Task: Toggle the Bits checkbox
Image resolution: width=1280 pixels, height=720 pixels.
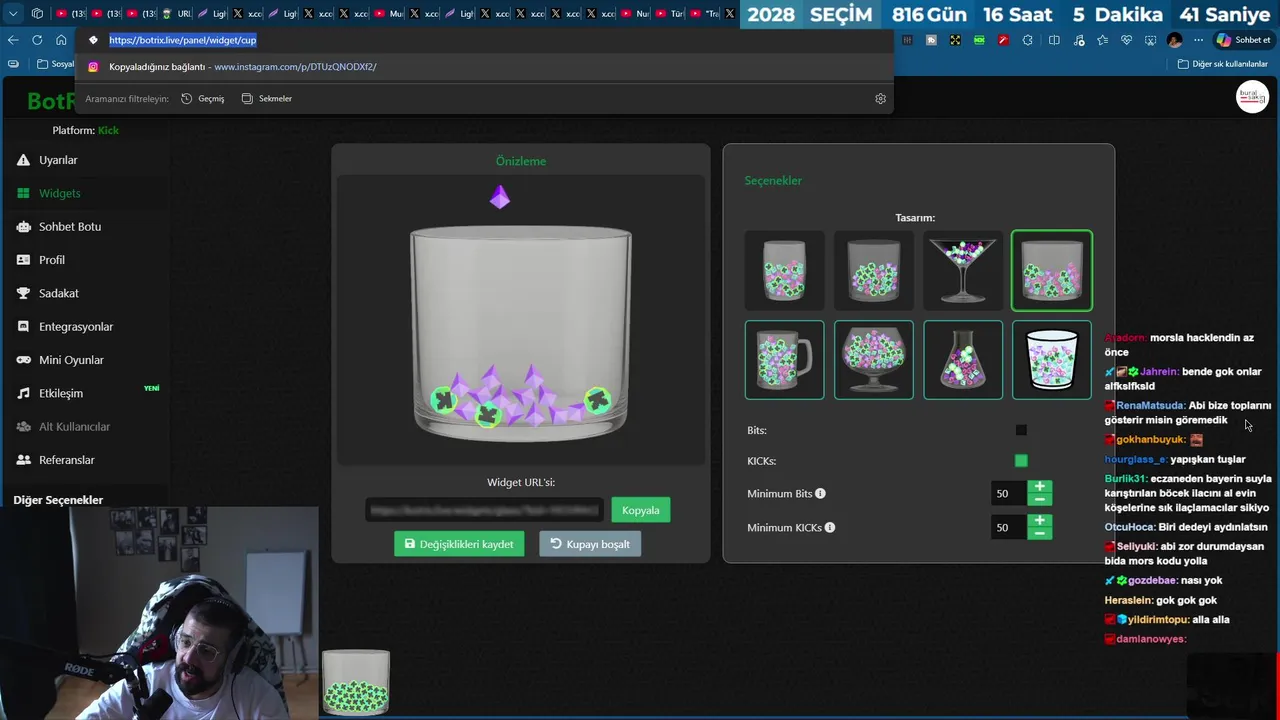Action: click(x=1021, y=430)
